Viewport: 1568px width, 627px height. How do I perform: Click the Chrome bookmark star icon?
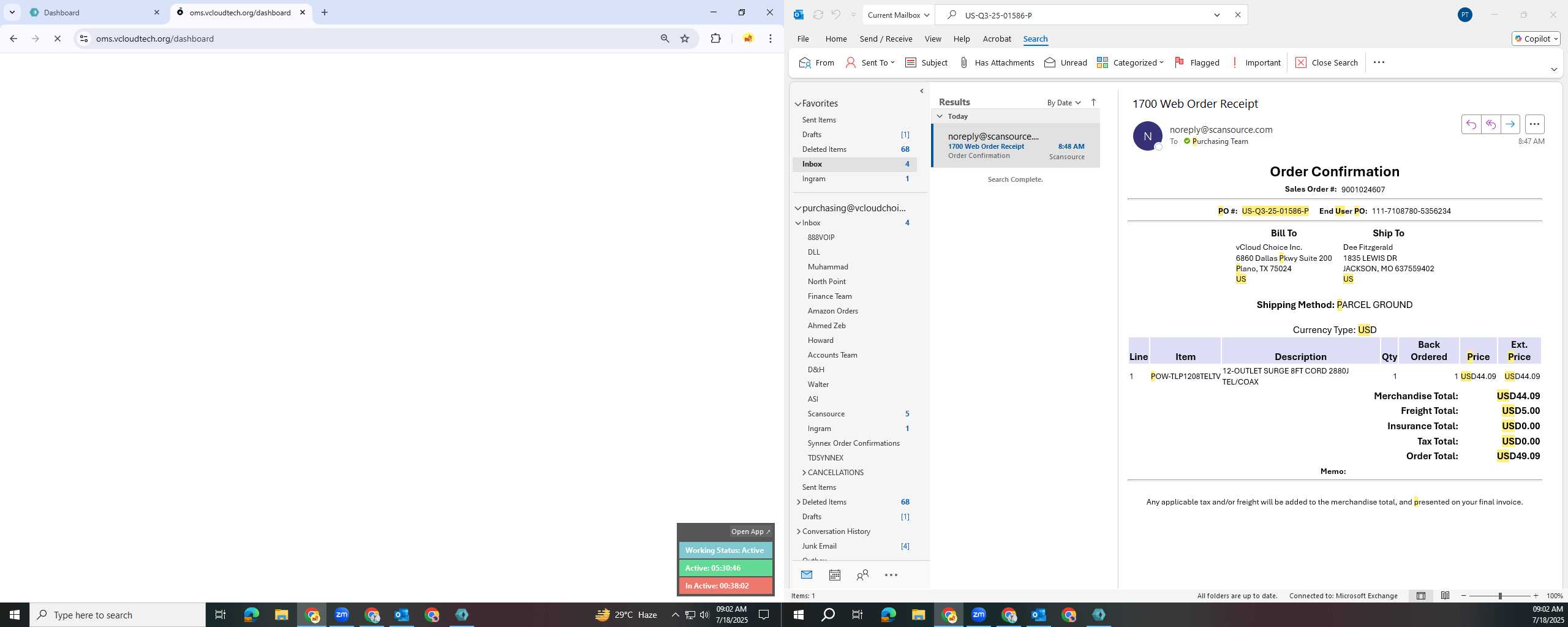tap(685, 39)
